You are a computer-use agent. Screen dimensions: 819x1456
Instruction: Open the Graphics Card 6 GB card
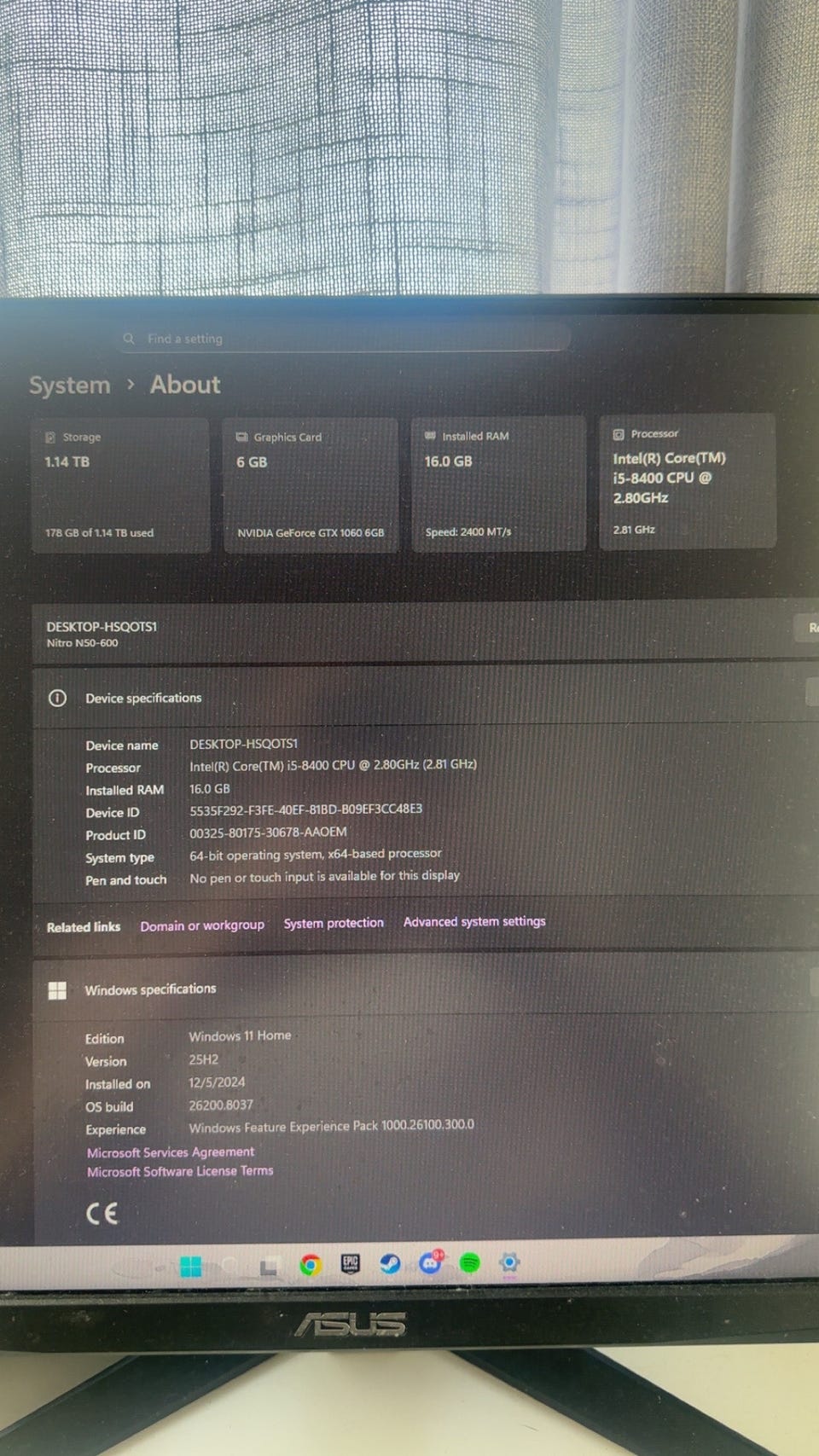(311, 484)
